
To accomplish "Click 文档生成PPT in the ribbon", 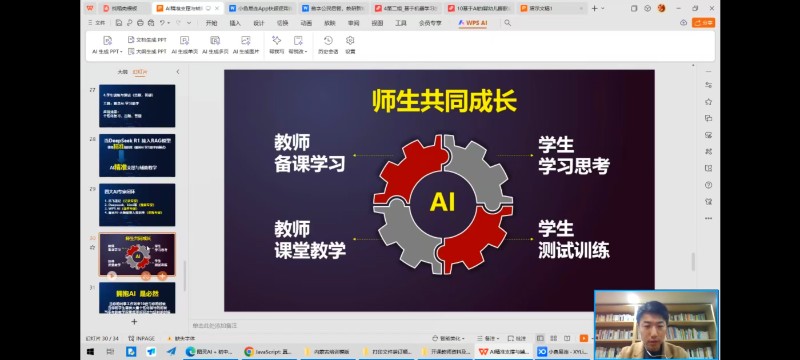I will point(147,40).
